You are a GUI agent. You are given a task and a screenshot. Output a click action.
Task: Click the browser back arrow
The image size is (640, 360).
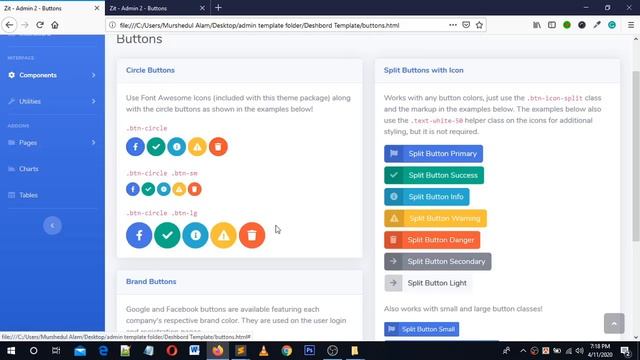click(x=9, y=25)
